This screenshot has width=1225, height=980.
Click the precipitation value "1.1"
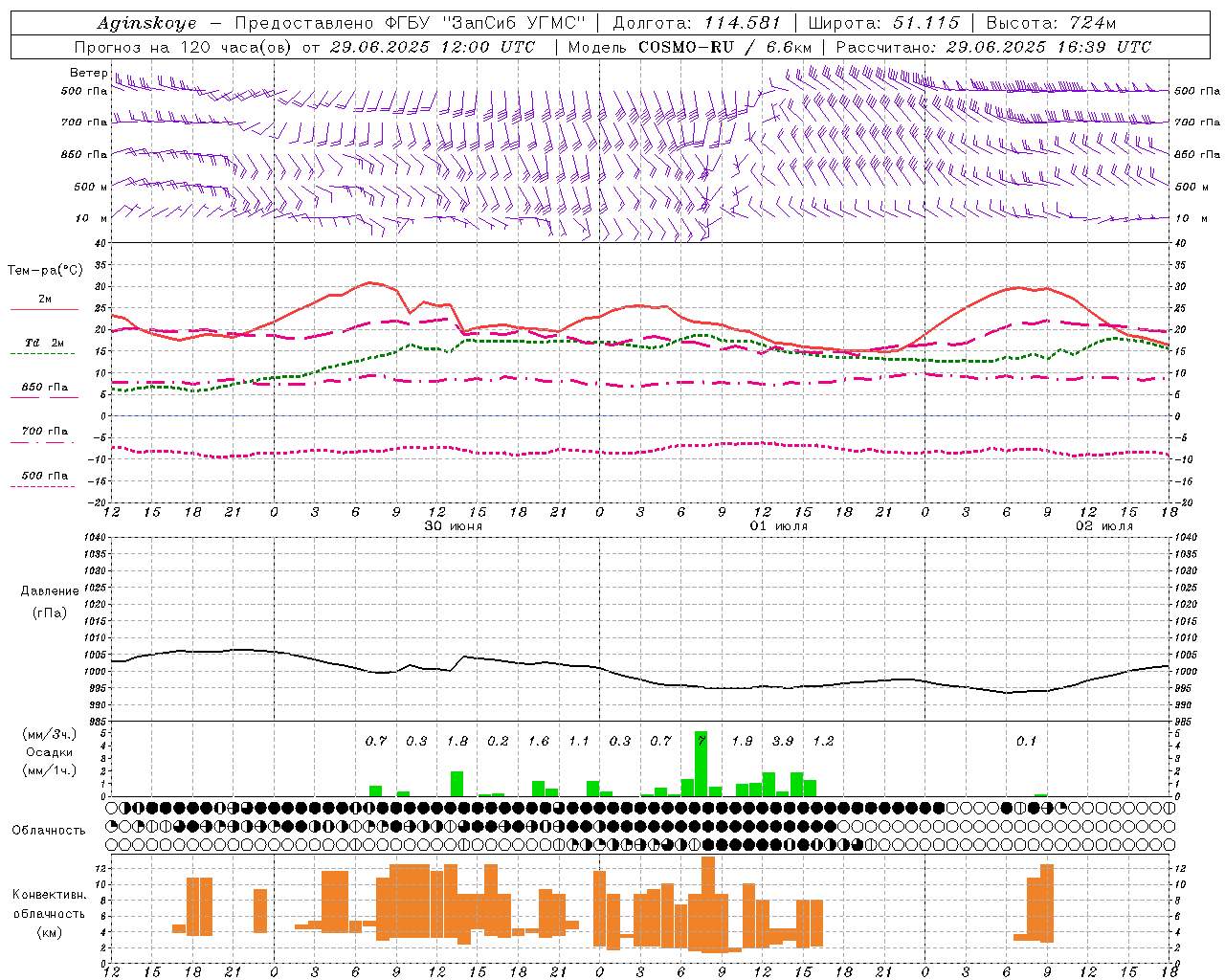tap(579, 741)
